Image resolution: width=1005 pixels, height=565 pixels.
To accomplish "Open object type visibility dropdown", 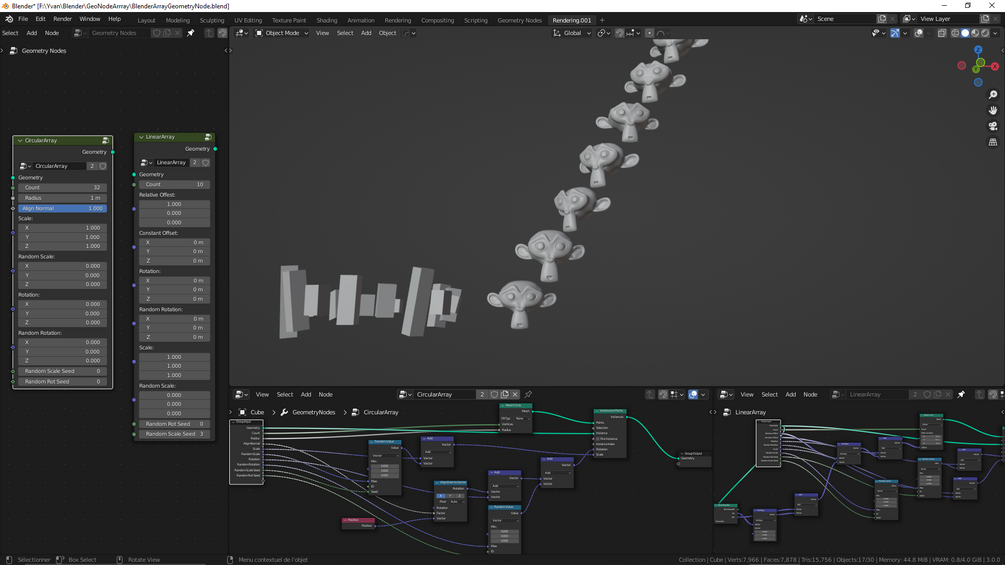I will [x=878, y=33].
